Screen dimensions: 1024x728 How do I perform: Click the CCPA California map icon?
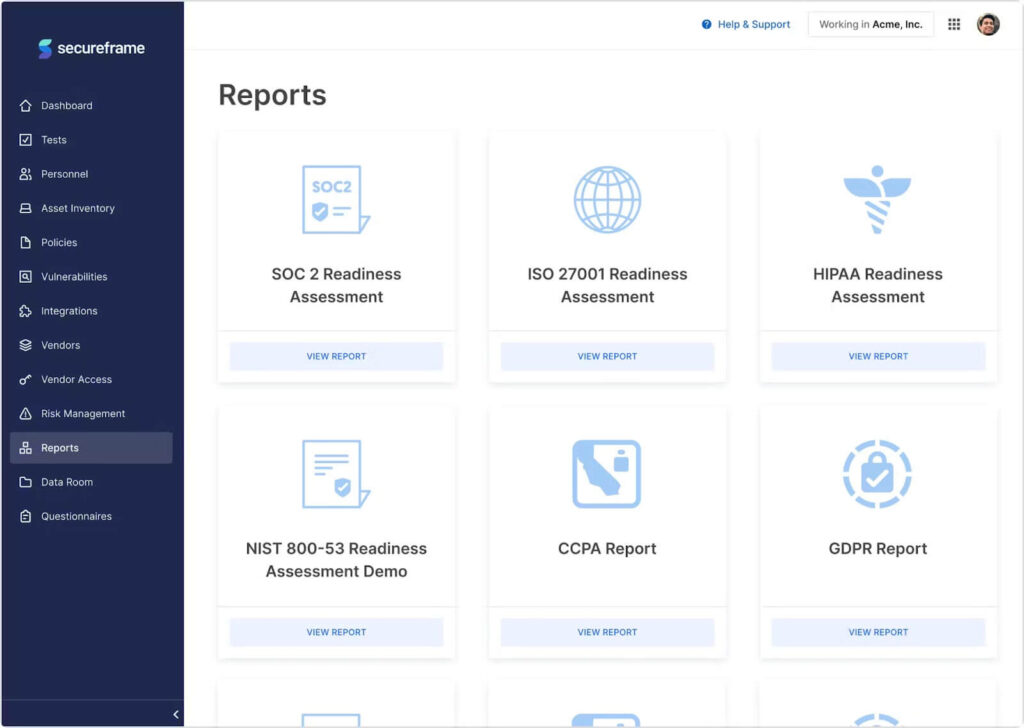[607, 474]
